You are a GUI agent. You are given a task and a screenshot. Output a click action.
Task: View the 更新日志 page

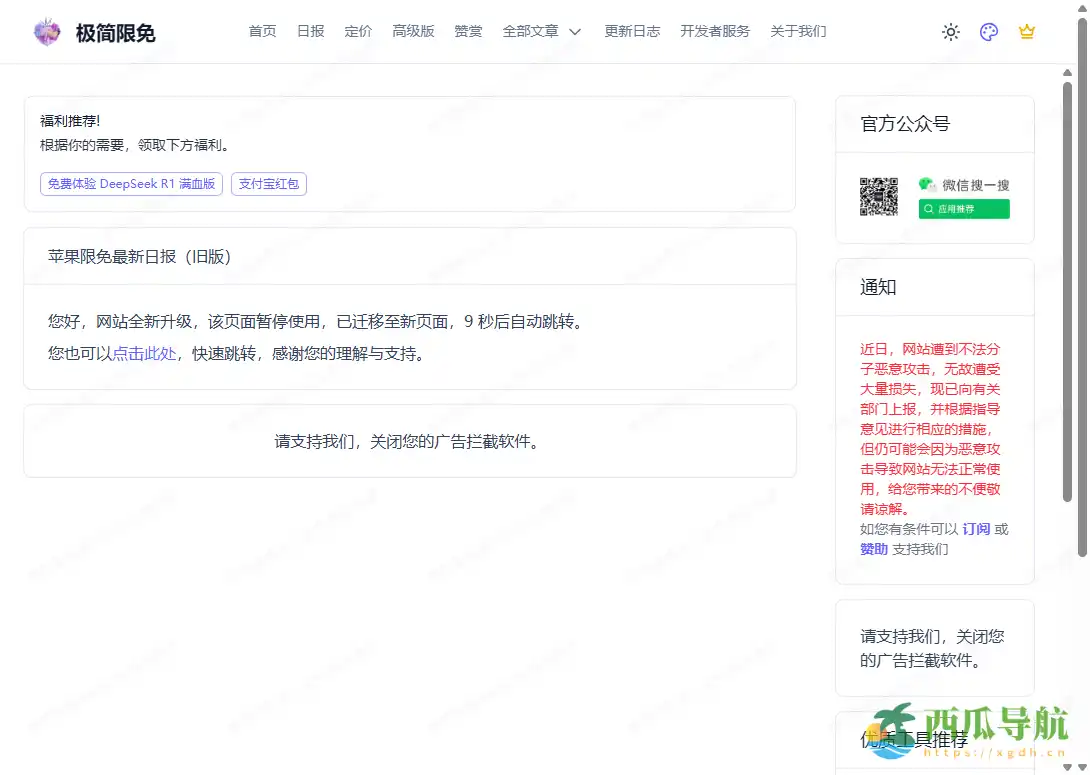[x=632, y=31]
